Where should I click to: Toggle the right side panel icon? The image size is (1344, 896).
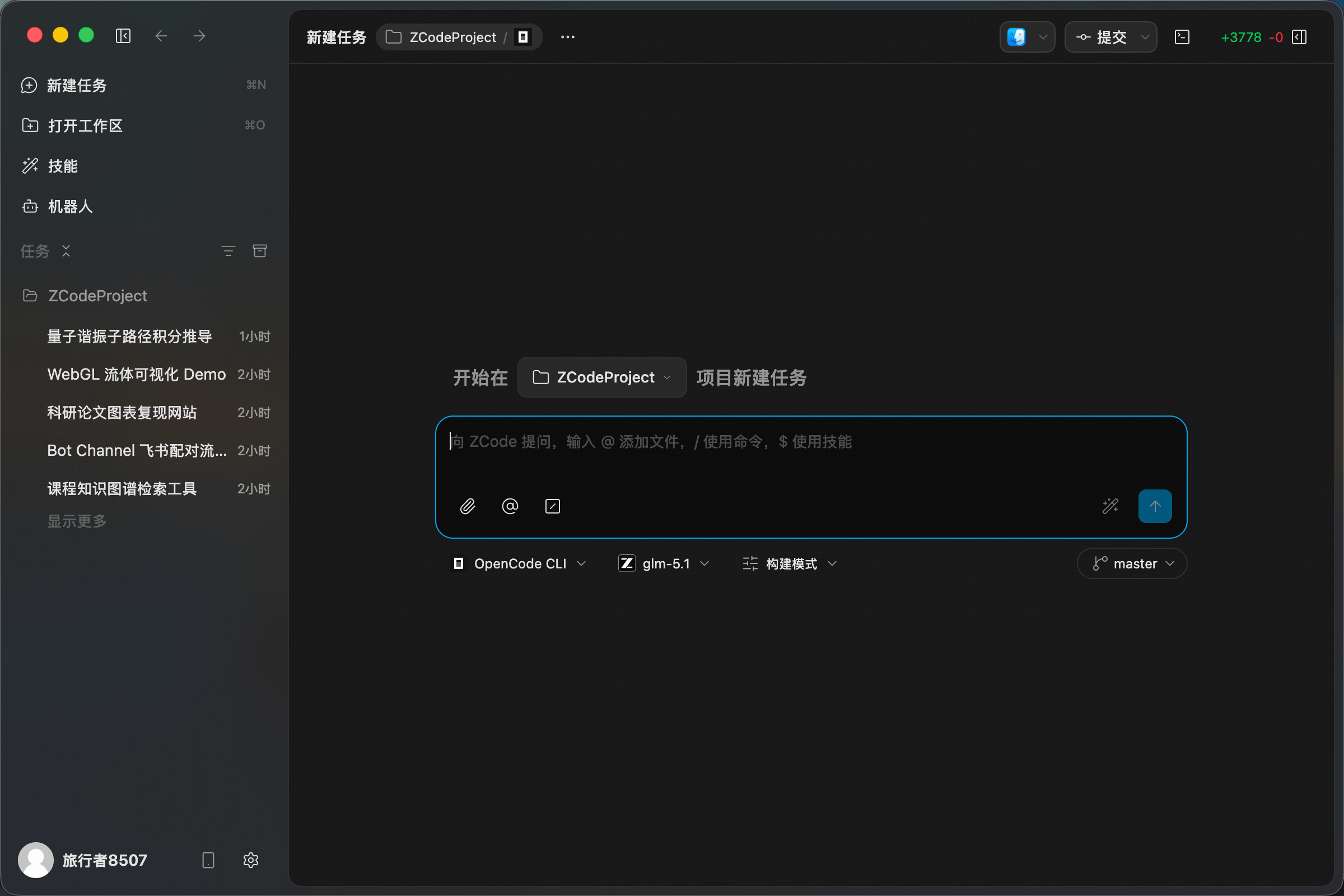coord(1299,37)
